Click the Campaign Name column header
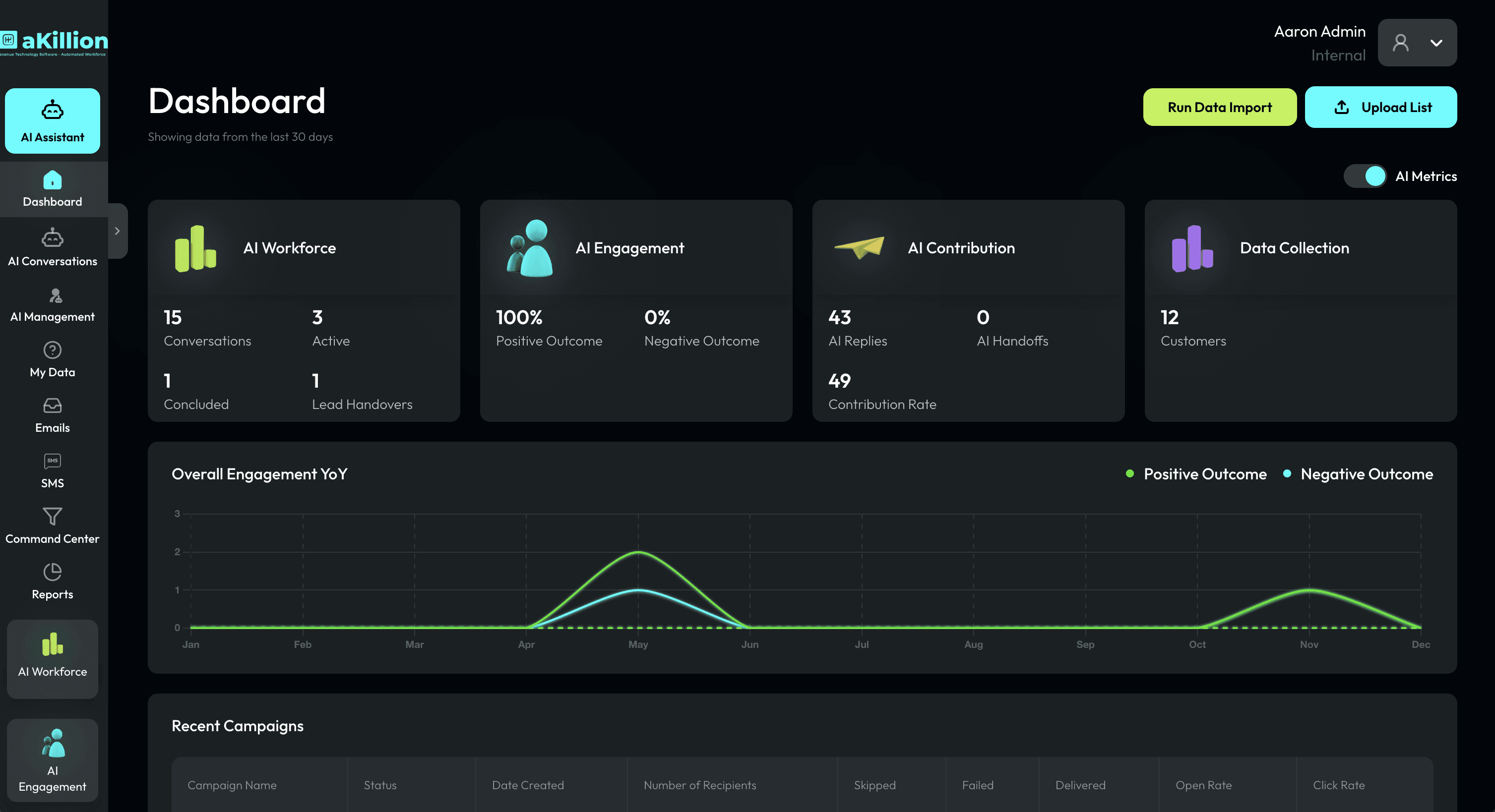Viewport: 1495px width, 812px height. point(232,785)
